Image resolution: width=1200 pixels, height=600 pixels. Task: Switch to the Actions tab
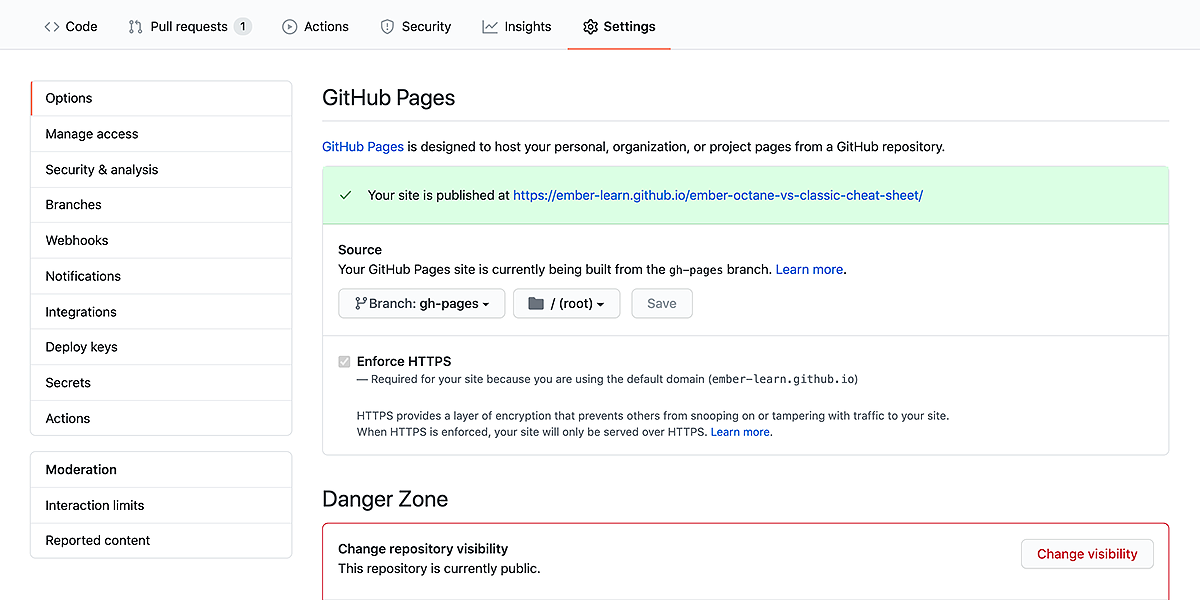click(315, 26)
